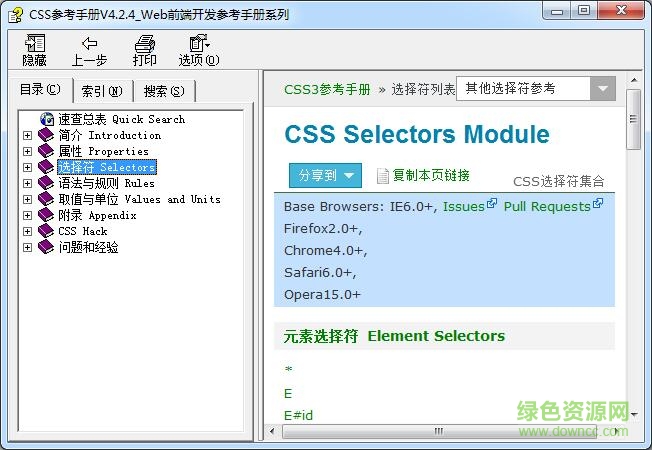
Task: Click the 元素选择符 Element Selectors heading
Action: tap(394, 336)
